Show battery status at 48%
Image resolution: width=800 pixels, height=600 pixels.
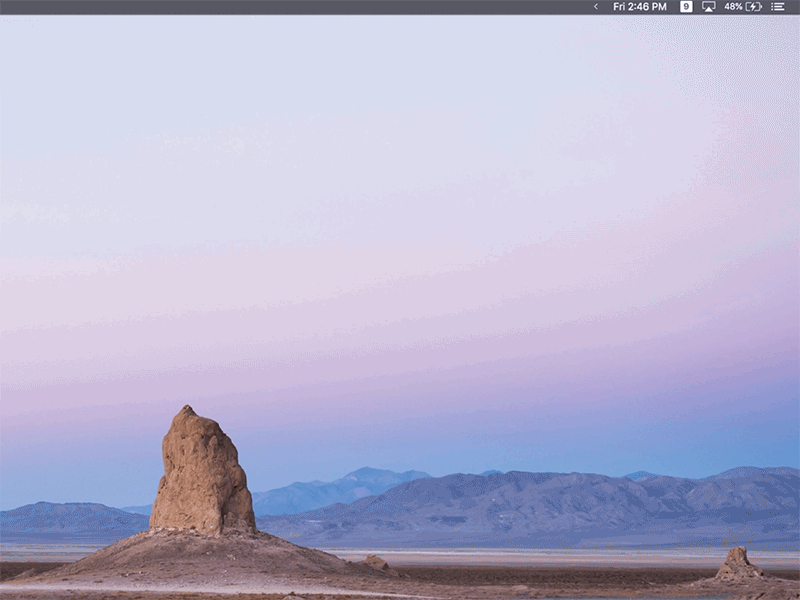pyautogui.click(x=743, y=7)
